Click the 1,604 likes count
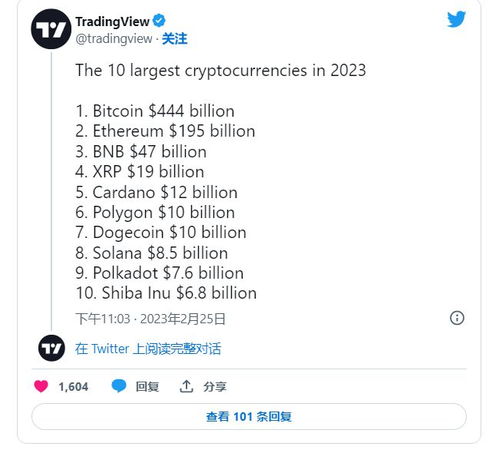The width and height of the screenshot is (499, 453). [73, 387]
